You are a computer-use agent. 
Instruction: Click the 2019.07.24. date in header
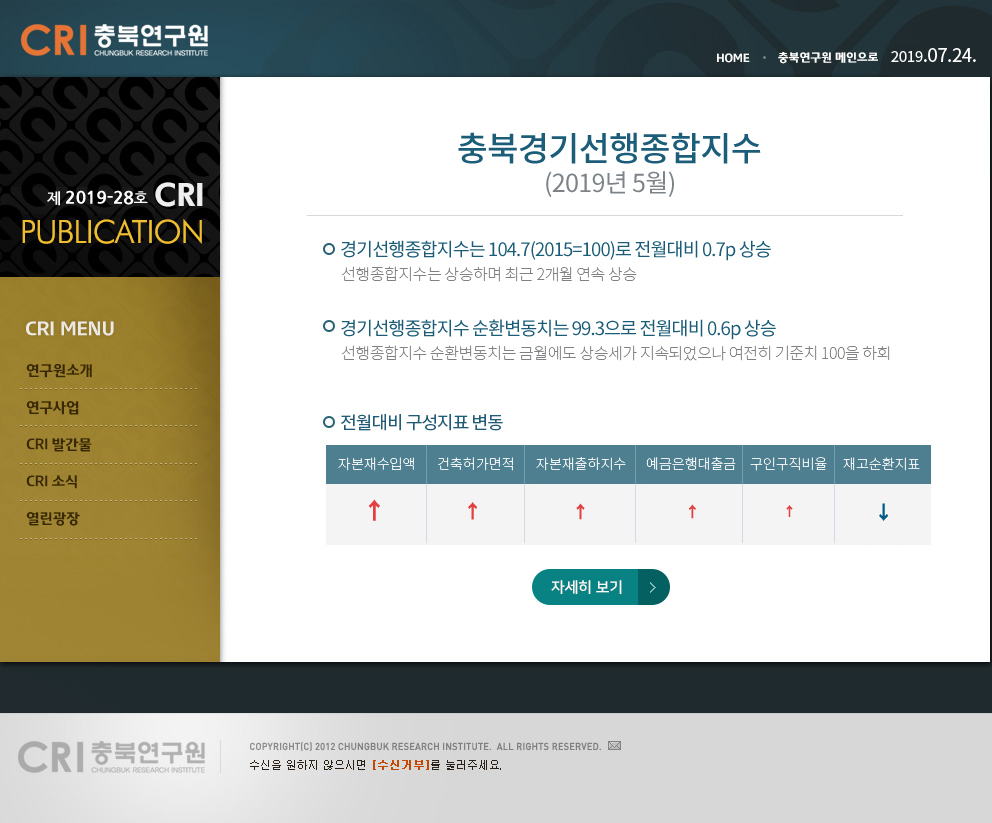coord(934,56)
